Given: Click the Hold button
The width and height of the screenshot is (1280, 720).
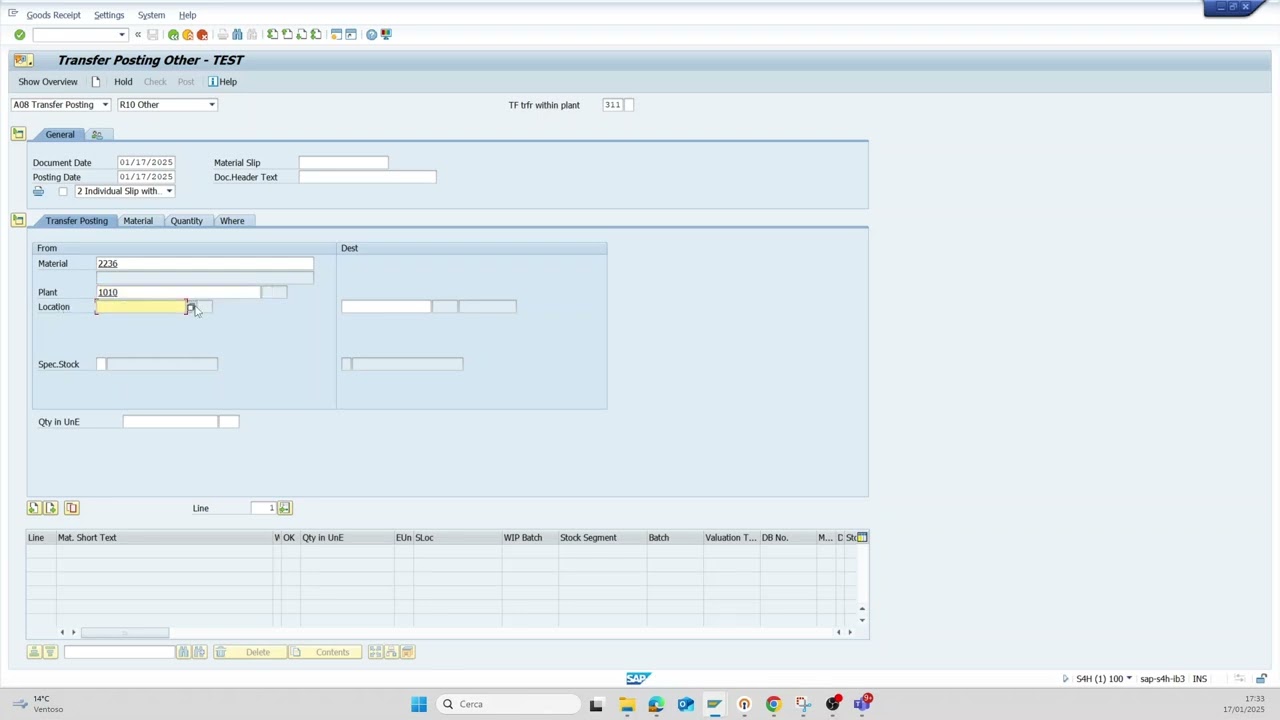Looking at the screenshot, I should [123, 82].
